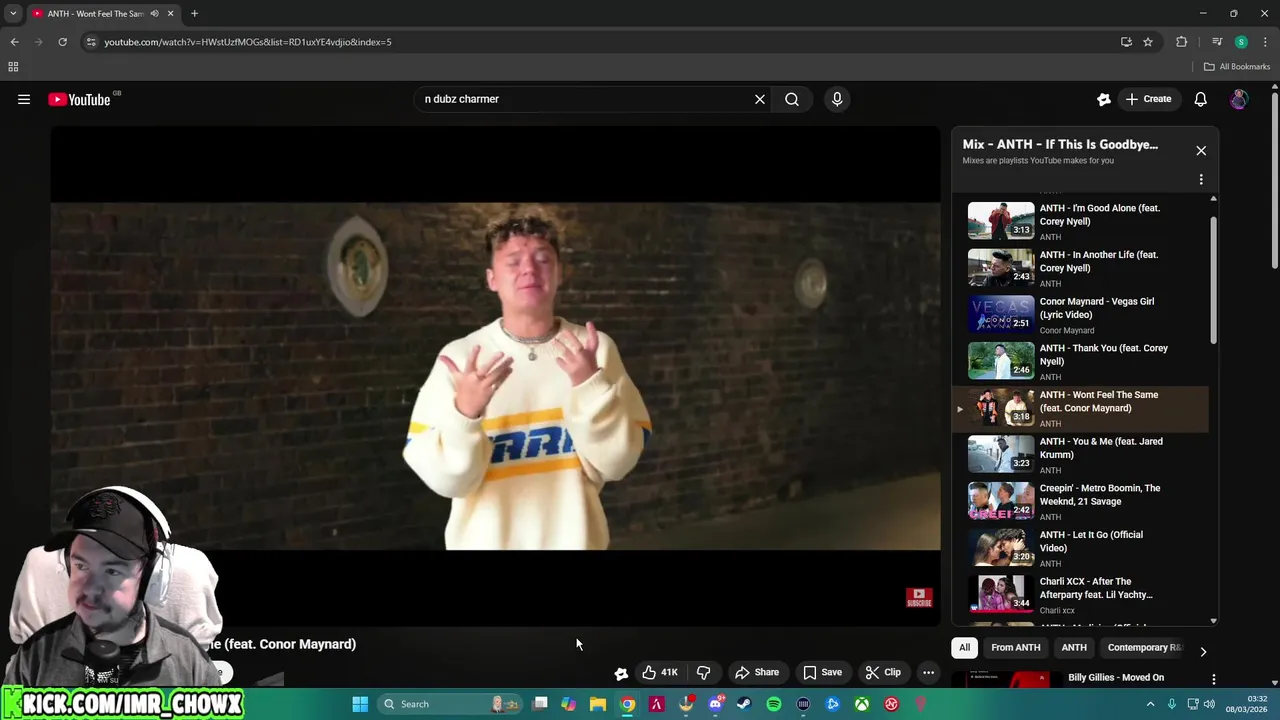
Task: Go back in browser history
Action: pyautogui.click(x=14, y=42)
